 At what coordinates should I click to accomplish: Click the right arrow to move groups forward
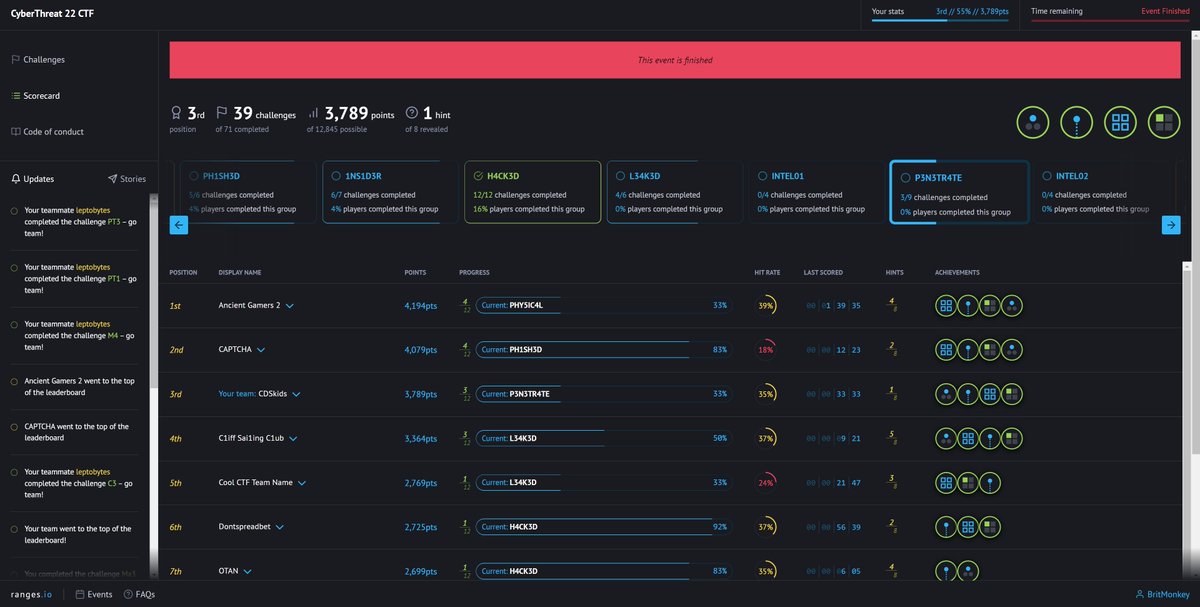1171,226
